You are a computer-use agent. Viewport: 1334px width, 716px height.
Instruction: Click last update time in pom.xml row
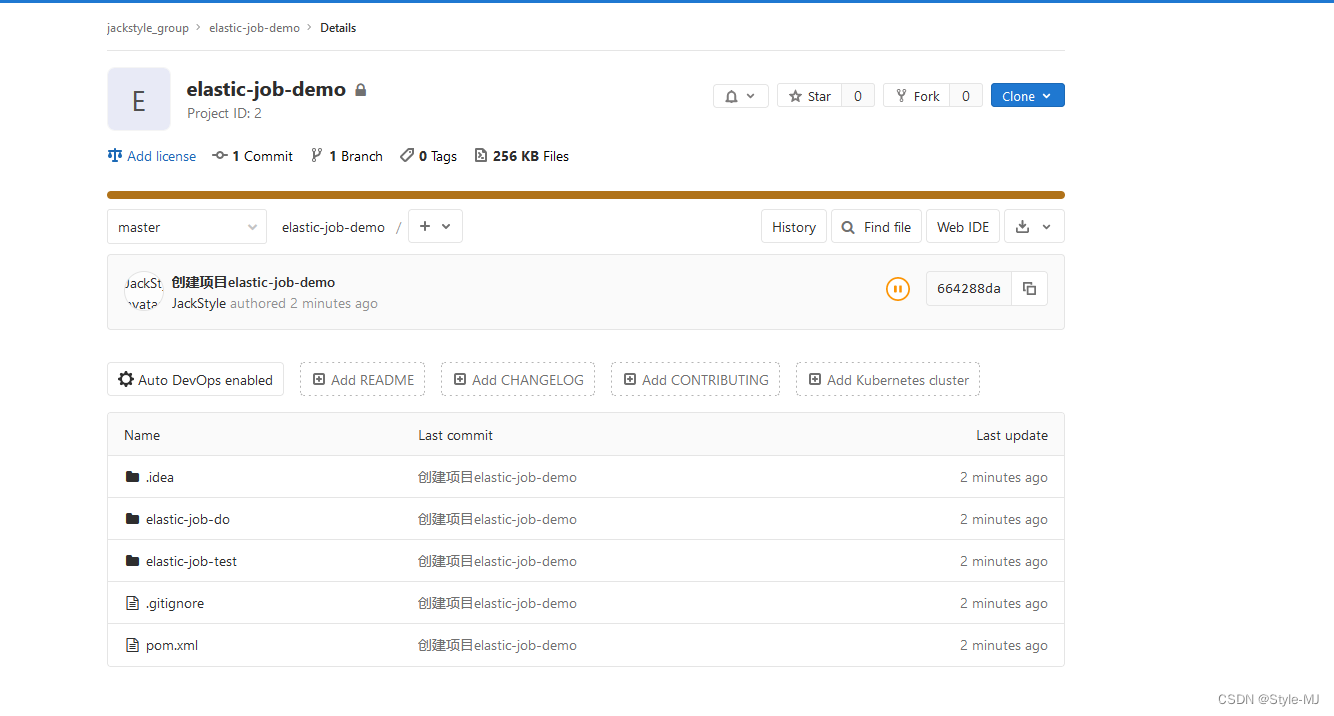1004,645
